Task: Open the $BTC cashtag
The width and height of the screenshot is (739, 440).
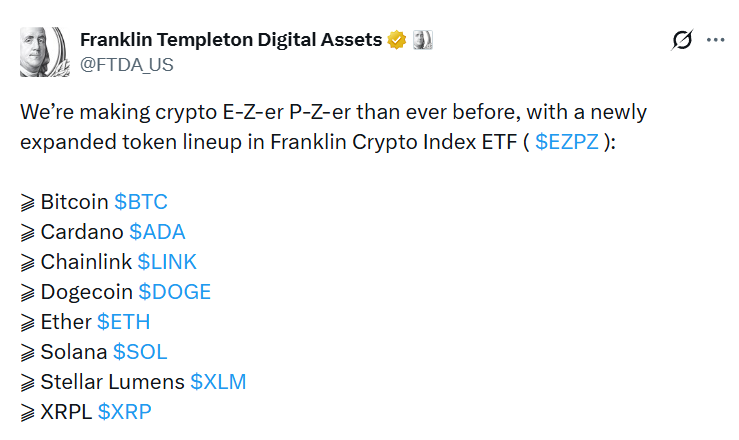Action: tap(140, 202)
